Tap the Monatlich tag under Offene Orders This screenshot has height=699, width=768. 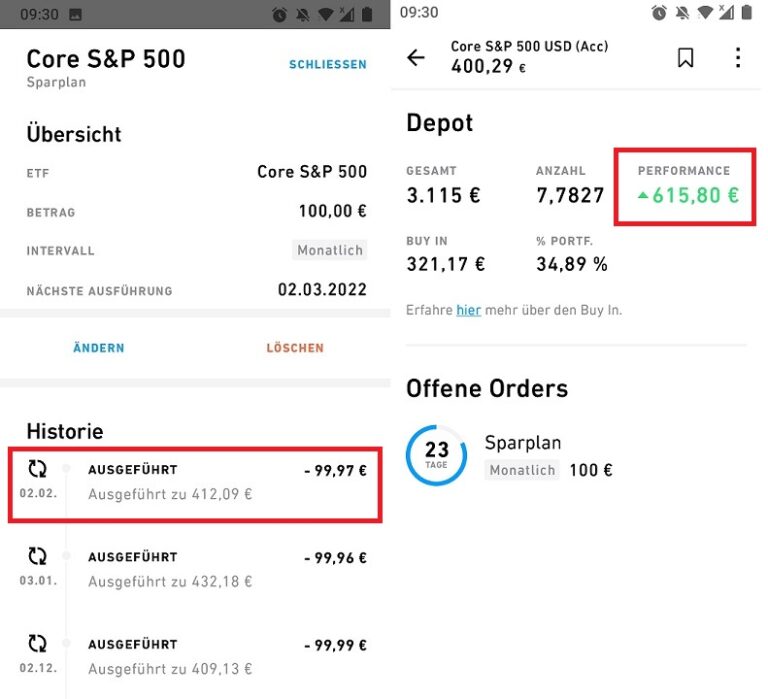point(522,470)
